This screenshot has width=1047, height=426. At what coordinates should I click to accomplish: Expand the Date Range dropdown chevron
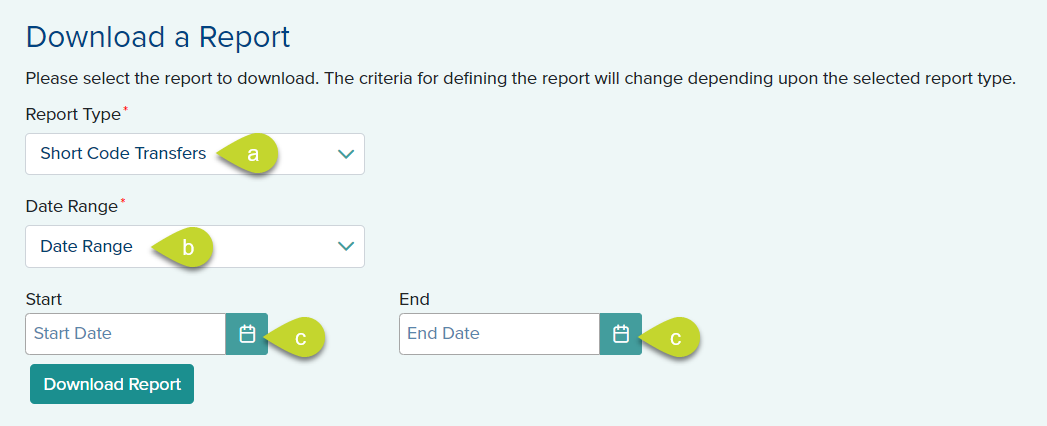[x=346, y=246]
